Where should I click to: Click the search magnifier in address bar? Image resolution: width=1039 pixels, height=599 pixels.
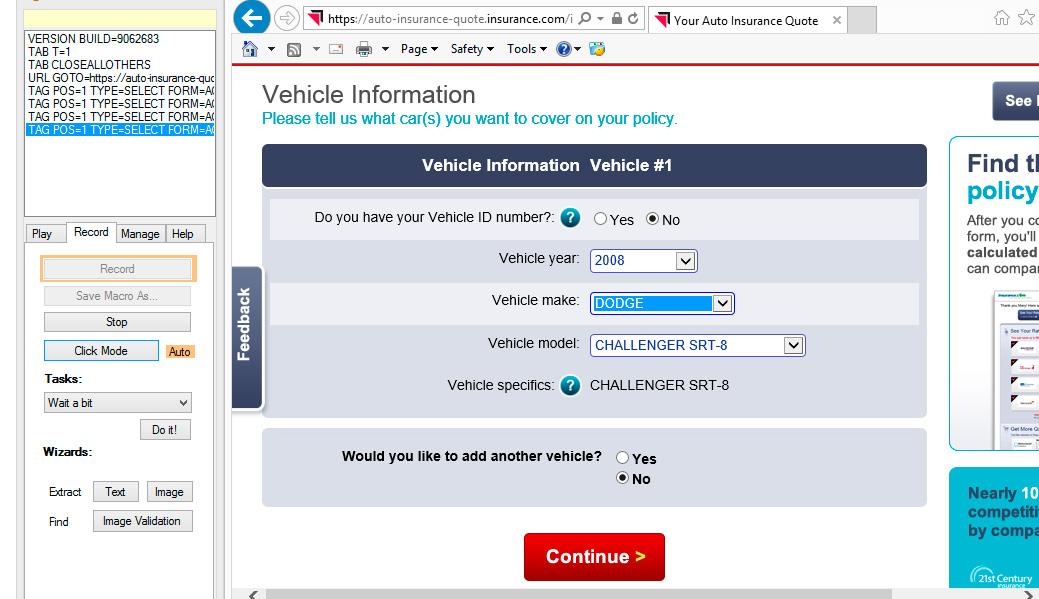pyautogui.click(x=584, y=19)
